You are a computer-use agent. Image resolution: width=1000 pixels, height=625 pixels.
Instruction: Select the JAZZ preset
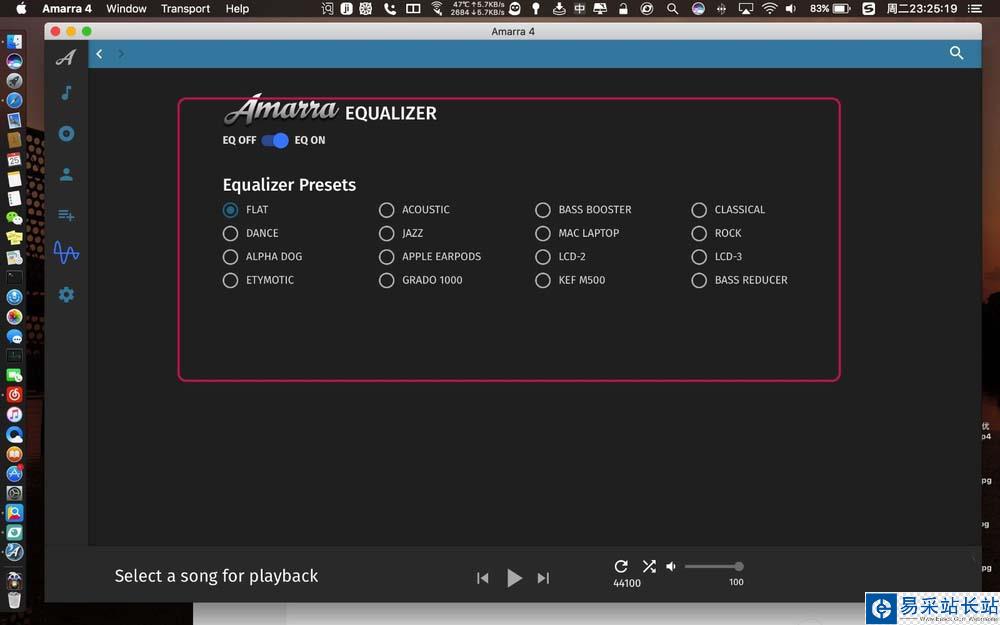click(386, 233)
